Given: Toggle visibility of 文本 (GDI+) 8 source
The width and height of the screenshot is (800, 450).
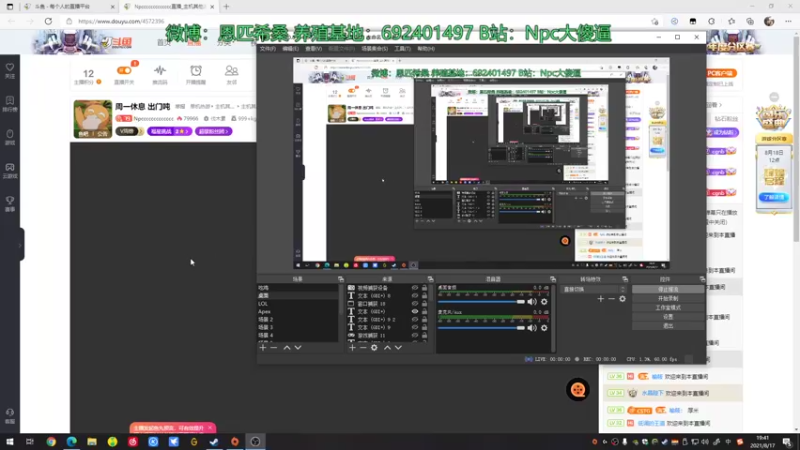Looking at the screenshot, I should coord(415,295).
